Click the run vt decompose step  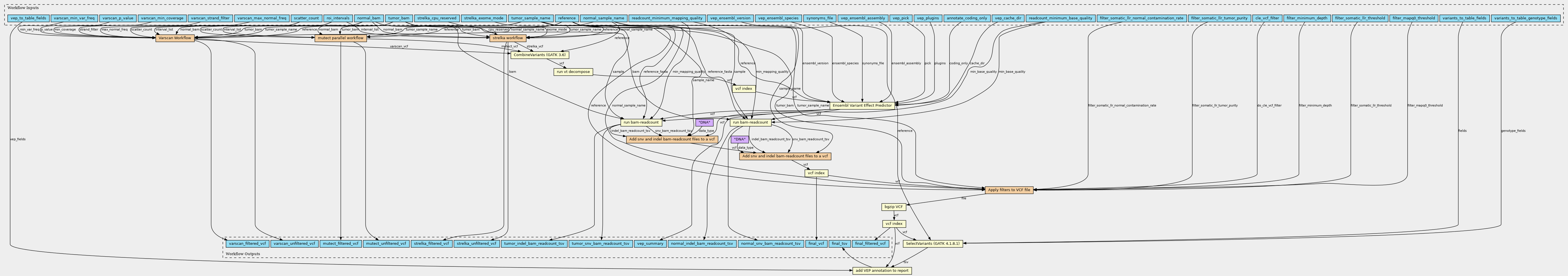coord(573,72)
